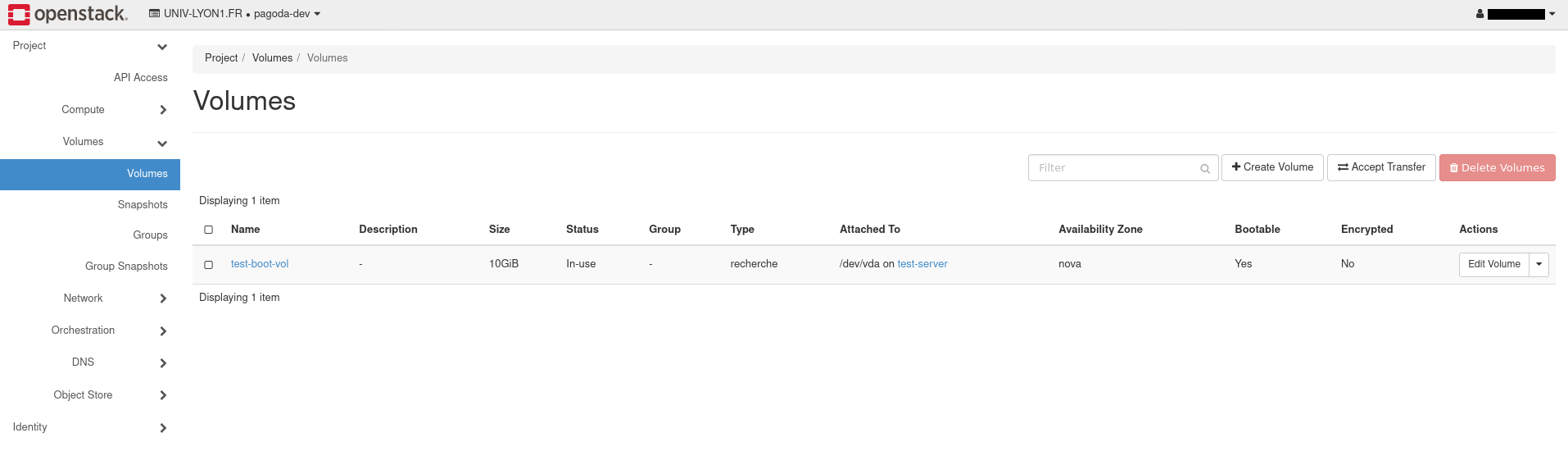This screenshot has height=465, width=1568.
Task: Open the test-server instance link
Action: [922, 264]
